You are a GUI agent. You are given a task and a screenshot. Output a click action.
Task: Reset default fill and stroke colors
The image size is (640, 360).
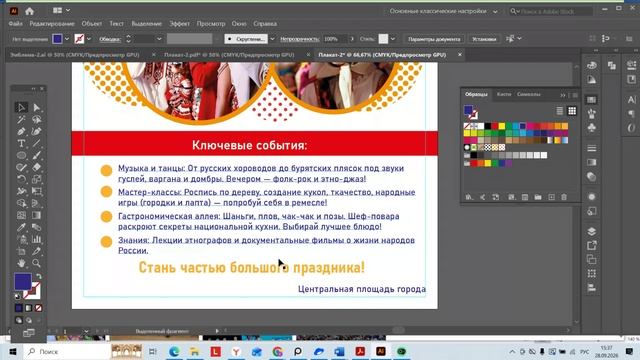click(x=18, y=296)
